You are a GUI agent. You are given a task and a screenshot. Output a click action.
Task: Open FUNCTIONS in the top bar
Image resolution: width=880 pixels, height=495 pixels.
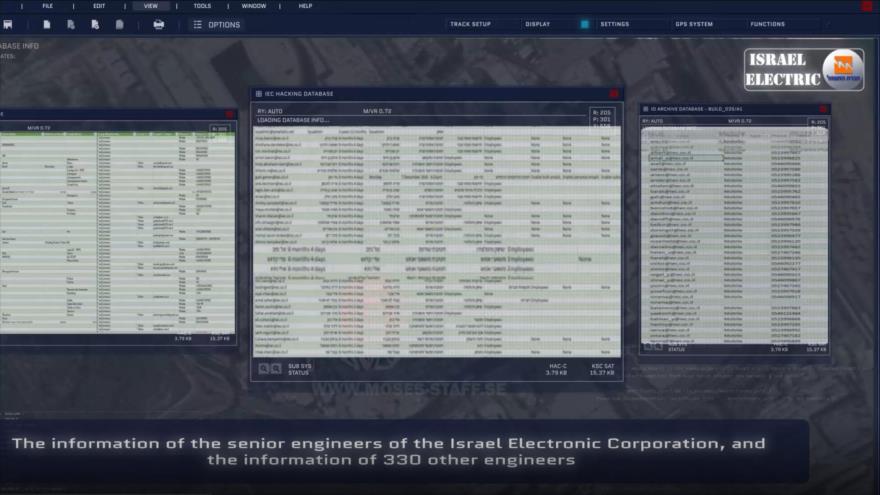[767, 24]
